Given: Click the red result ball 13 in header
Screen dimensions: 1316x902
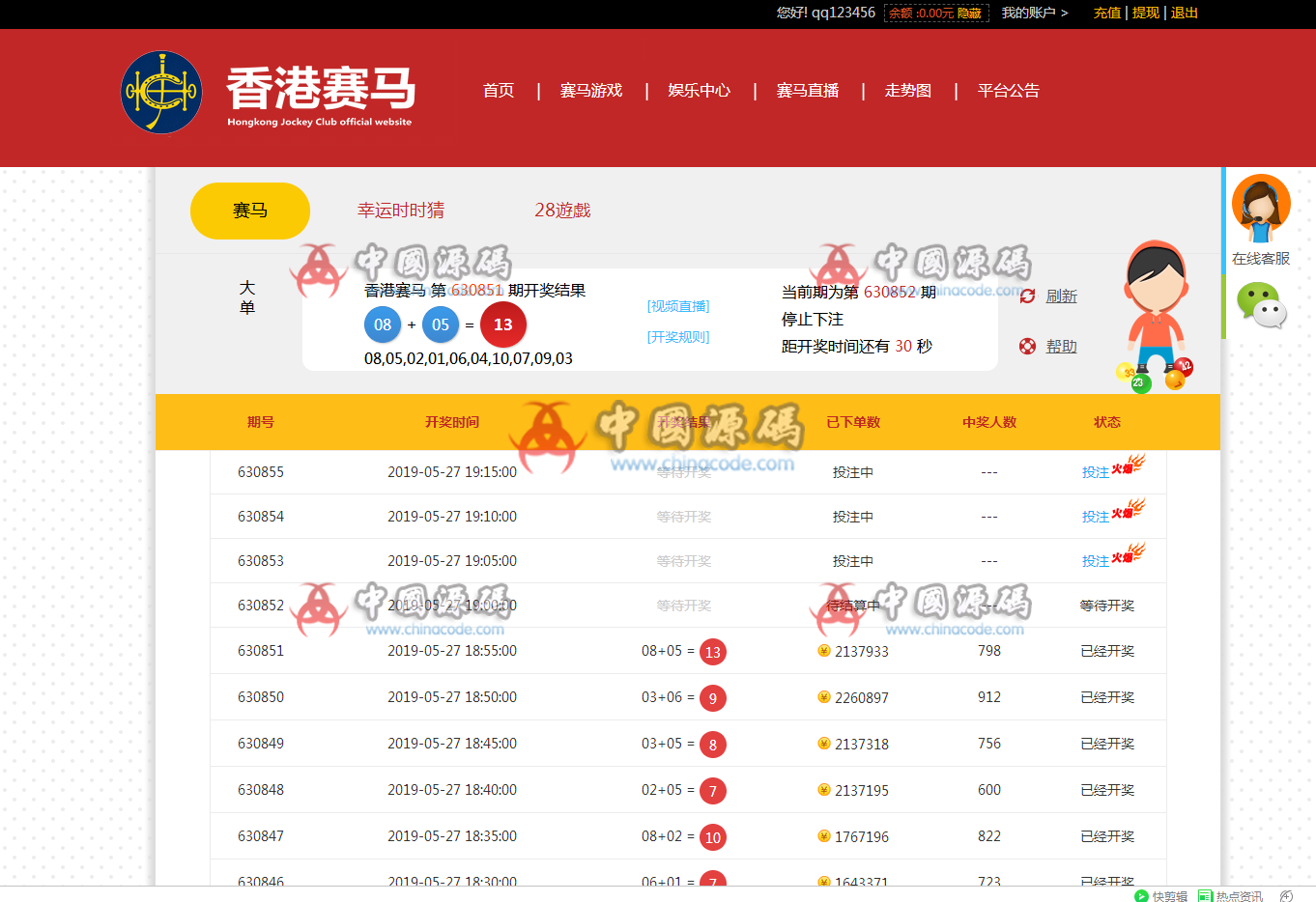Looking at the screenshot, I should click(503, 324).
